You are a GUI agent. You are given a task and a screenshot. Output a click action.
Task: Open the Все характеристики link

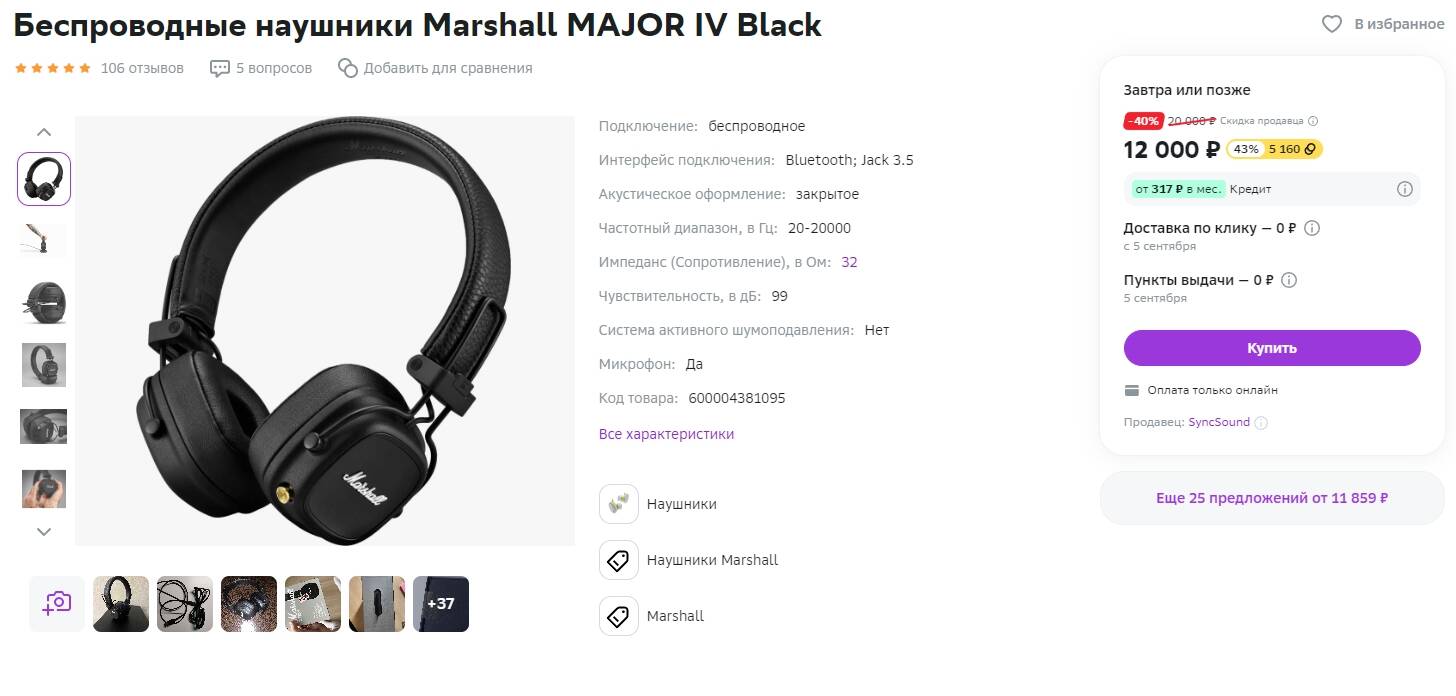tap(666, 434)
